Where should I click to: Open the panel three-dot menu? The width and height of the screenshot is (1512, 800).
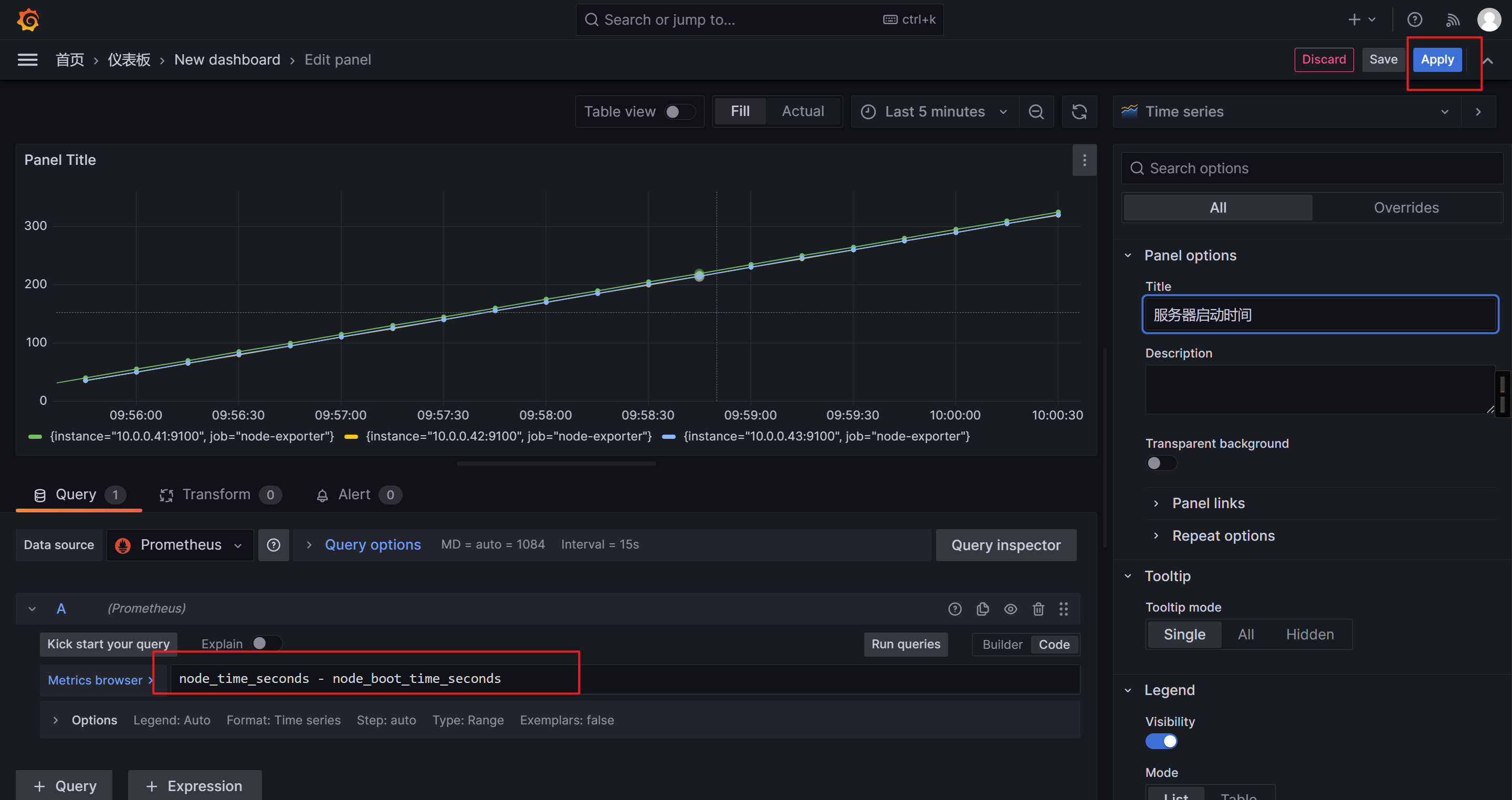(x=1084, y=160)
